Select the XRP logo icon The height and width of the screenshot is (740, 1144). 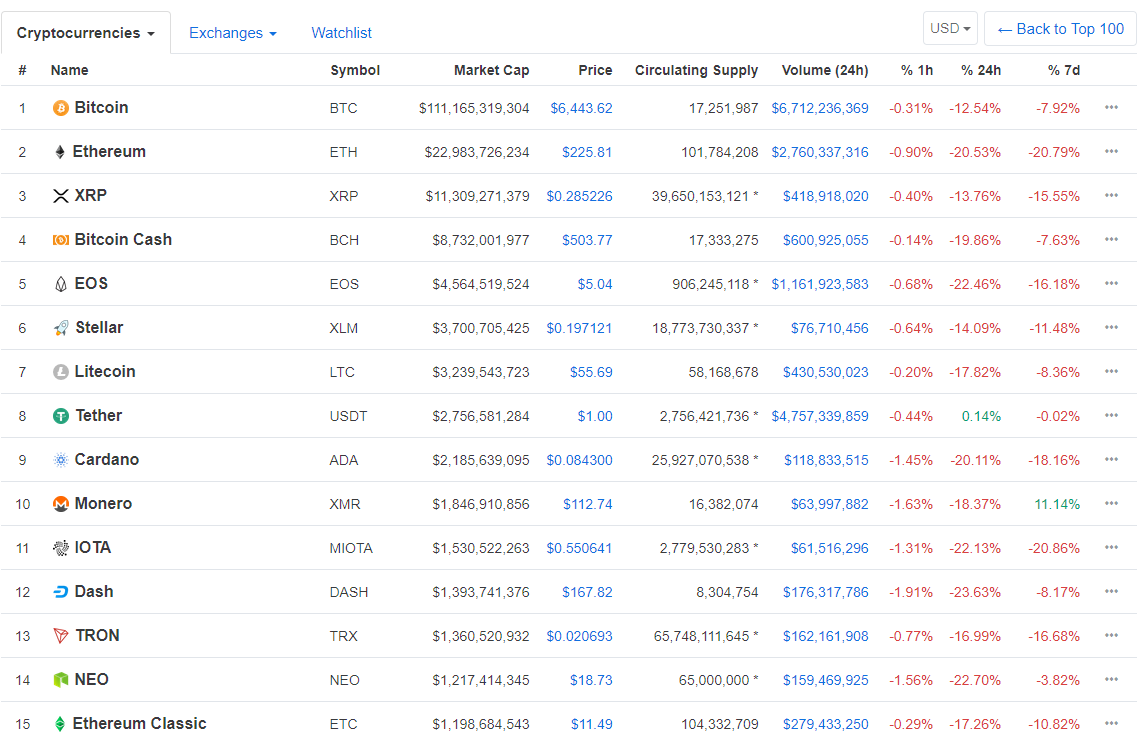[60, 195]
